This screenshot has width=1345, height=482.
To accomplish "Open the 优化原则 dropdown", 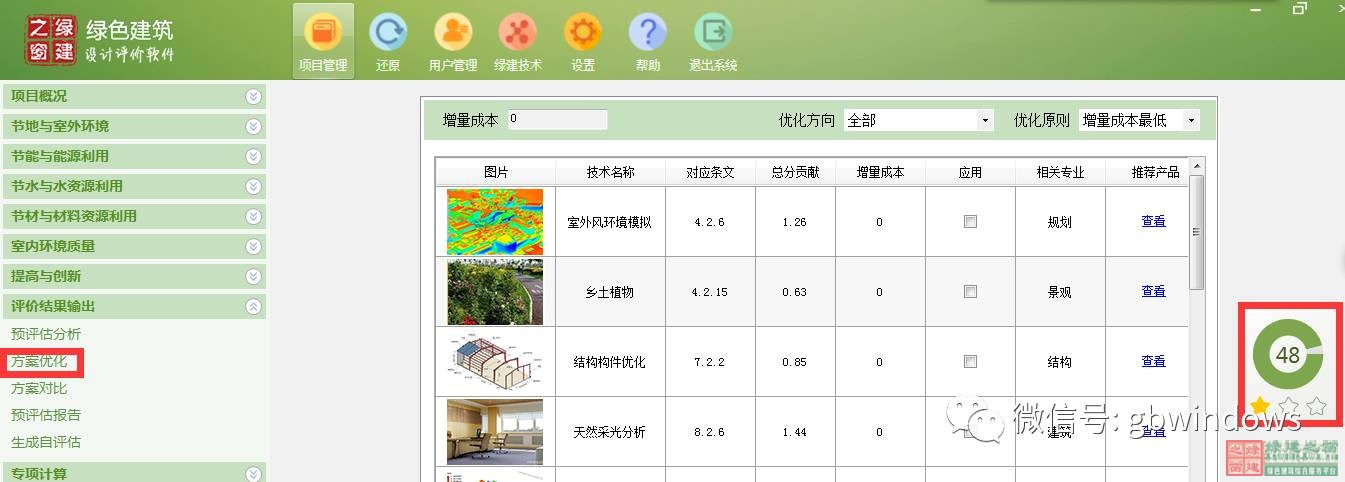I will pos(1139,120).
